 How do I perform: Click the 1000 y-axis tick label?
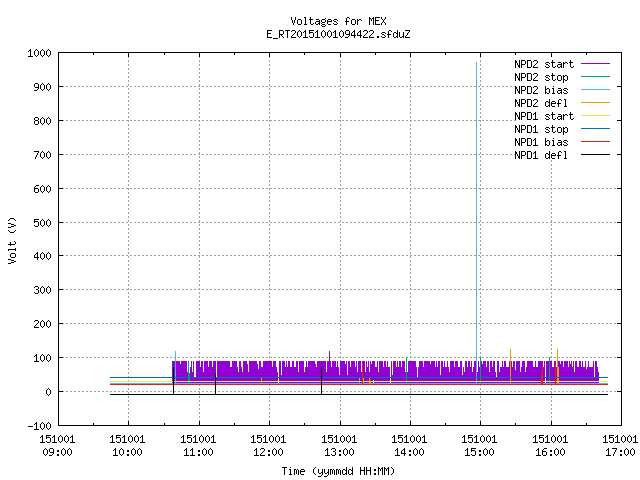tap(39, 53)
